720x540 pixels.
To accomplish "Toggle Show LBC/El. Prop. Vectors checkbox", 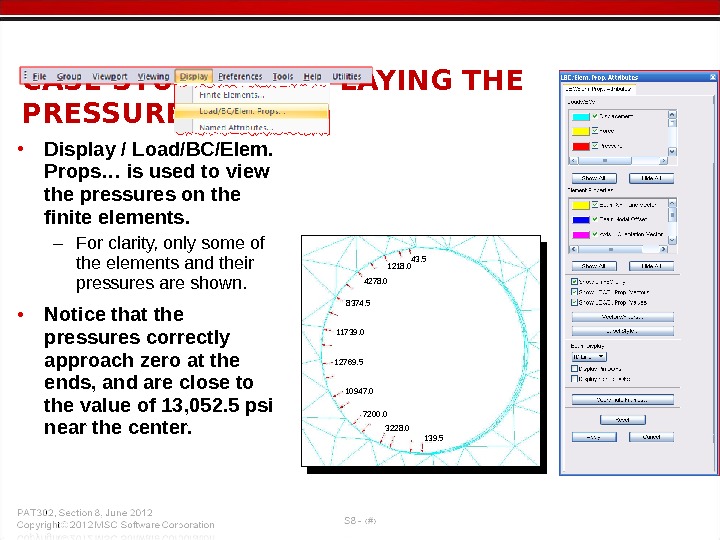I will [574, 292].
